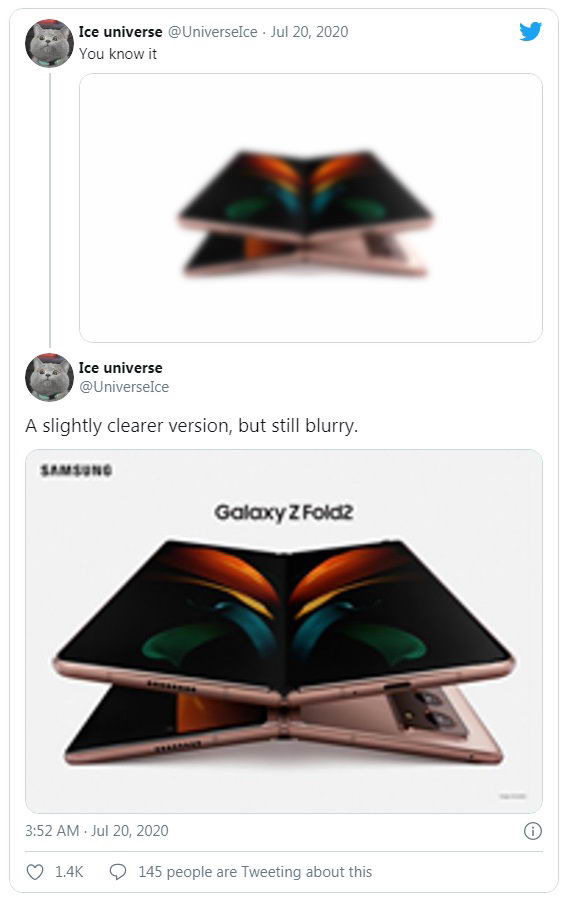Open the Galaxy Z Fold2 image
The width and height of the screenshot is (565, 901).
284,631
